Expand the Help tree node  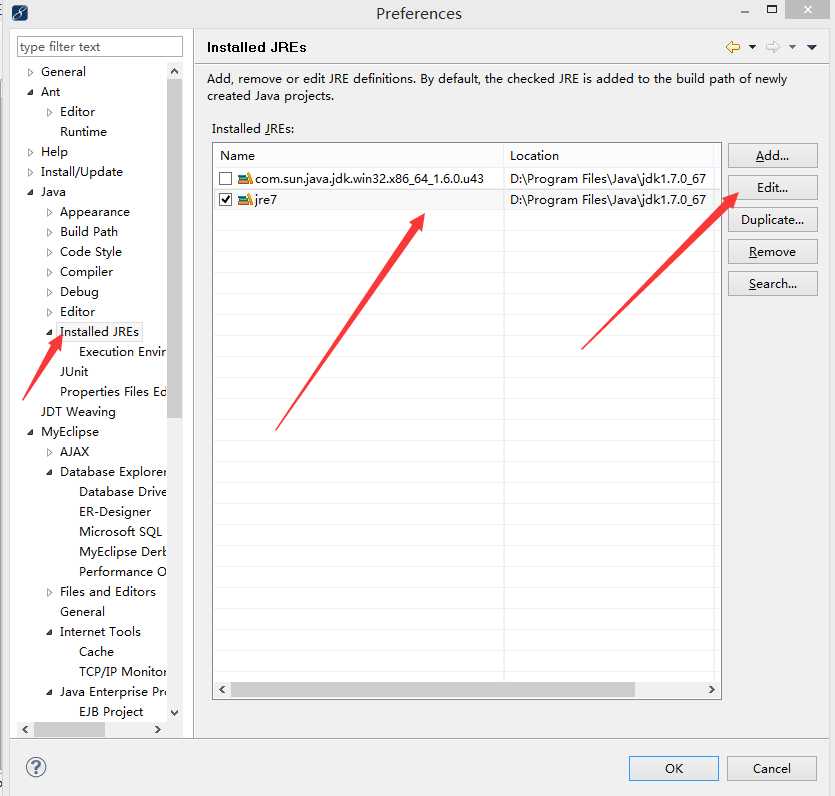(30, 152)
